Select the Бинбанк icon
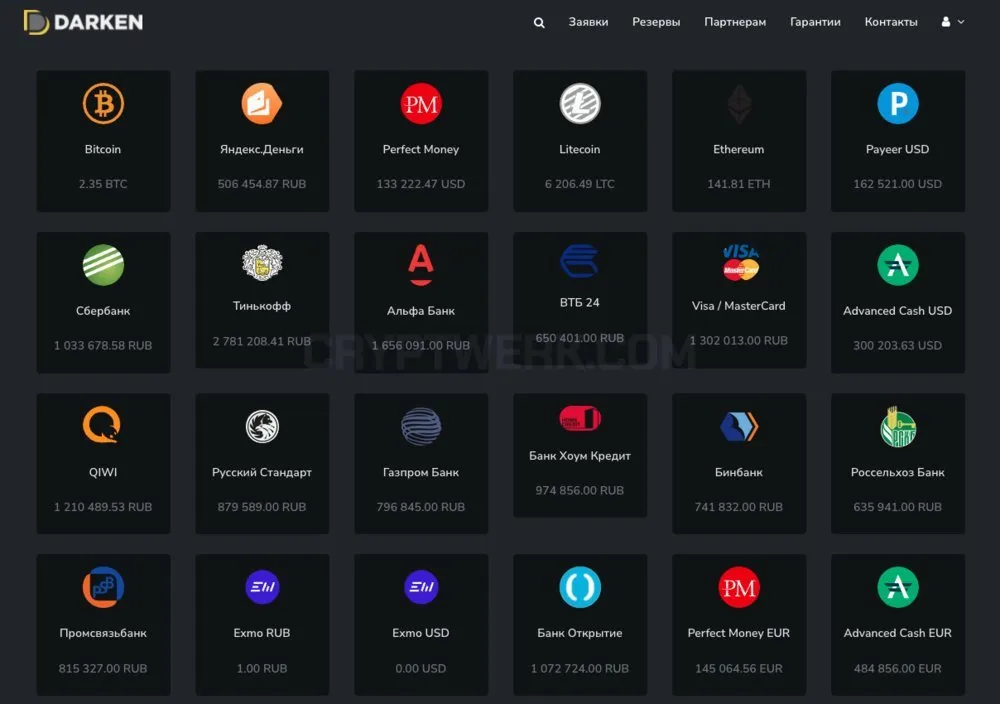The image size is (1000, 704). coord(739,427)
